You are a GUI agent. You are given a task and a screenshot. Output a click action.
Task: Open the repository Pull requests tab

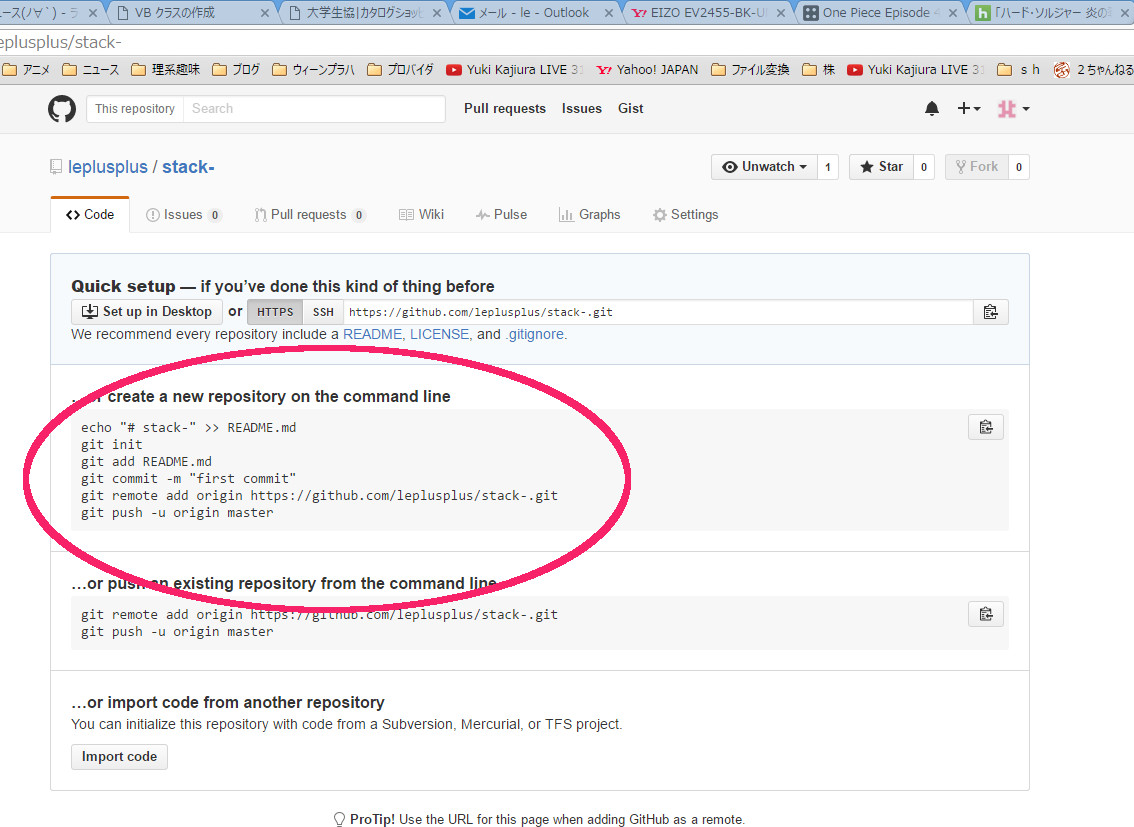(x=310, y=215)
